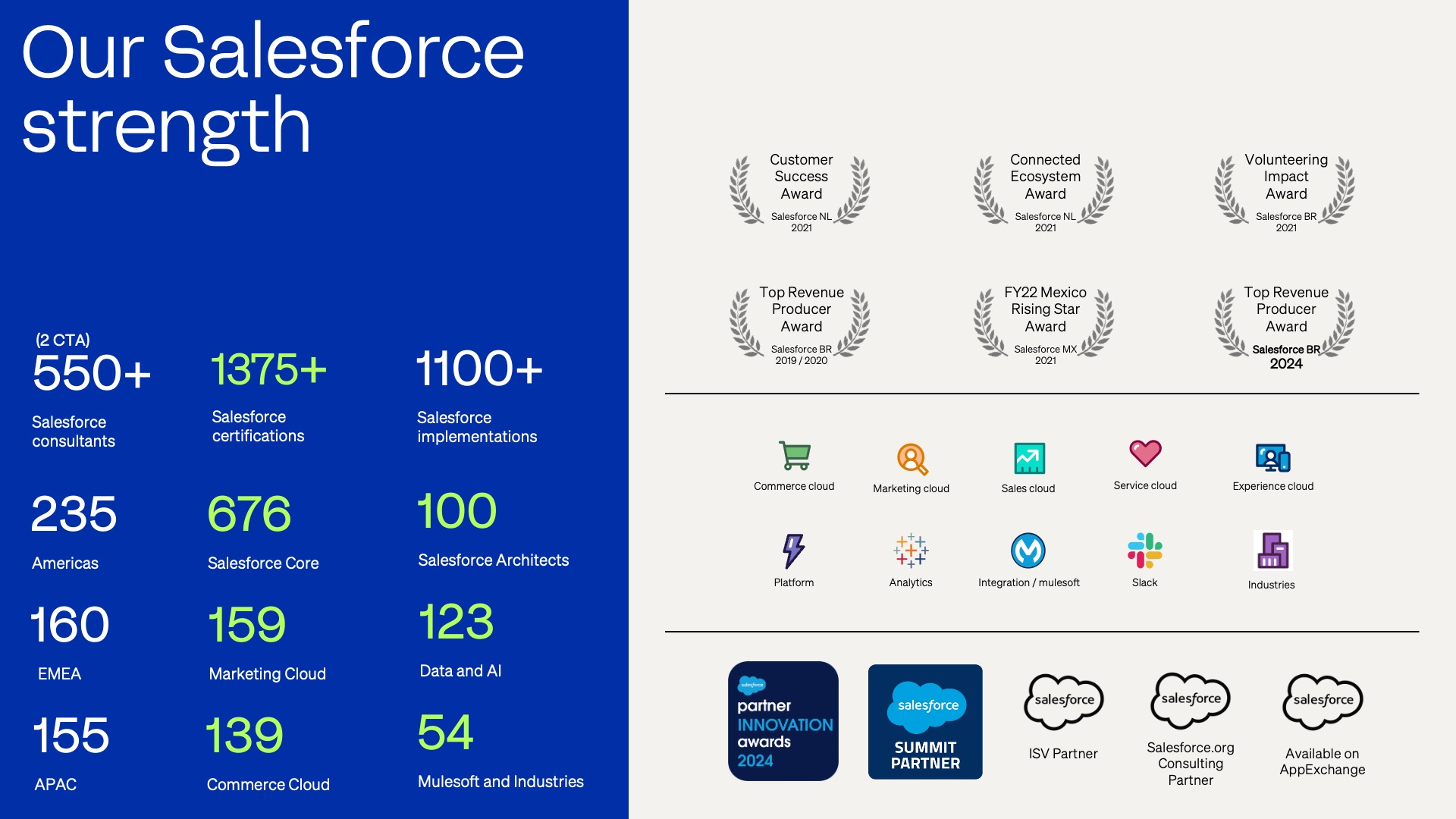Screen dimensions: 1456x819
Task: Click the FY22 Mexico Rising Star laurel
Action: (1045, 325)
